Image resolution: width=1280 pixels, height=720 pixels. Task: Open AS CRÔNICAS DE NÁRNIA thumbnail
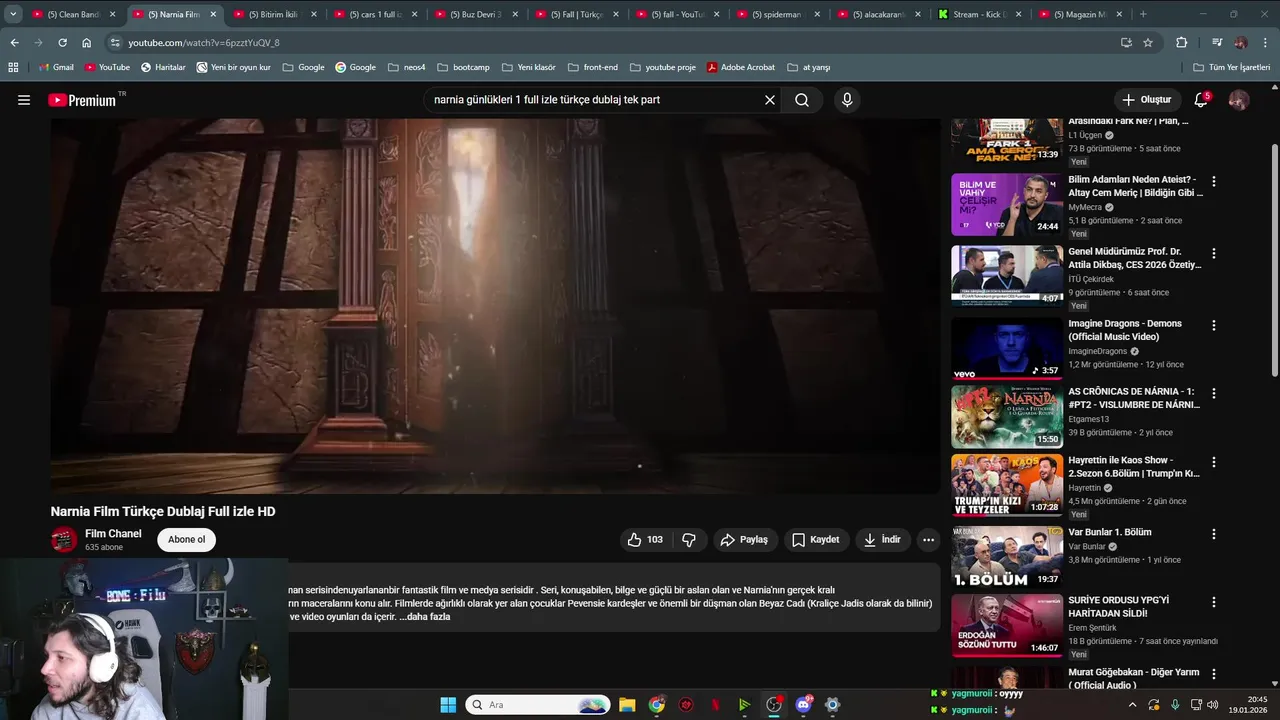pos(1007,417)
